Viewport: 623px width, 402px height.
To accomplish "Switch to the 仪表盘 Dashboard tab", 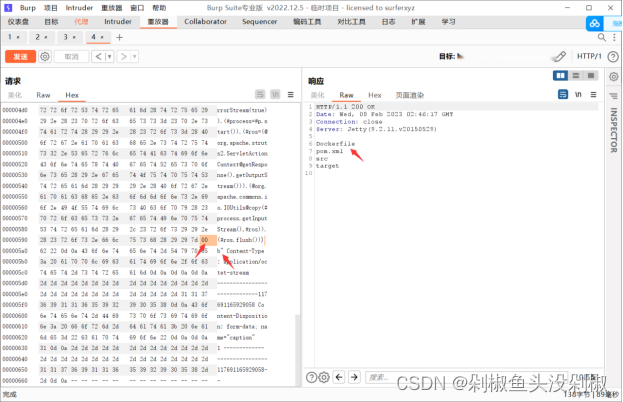I will 18,21.
